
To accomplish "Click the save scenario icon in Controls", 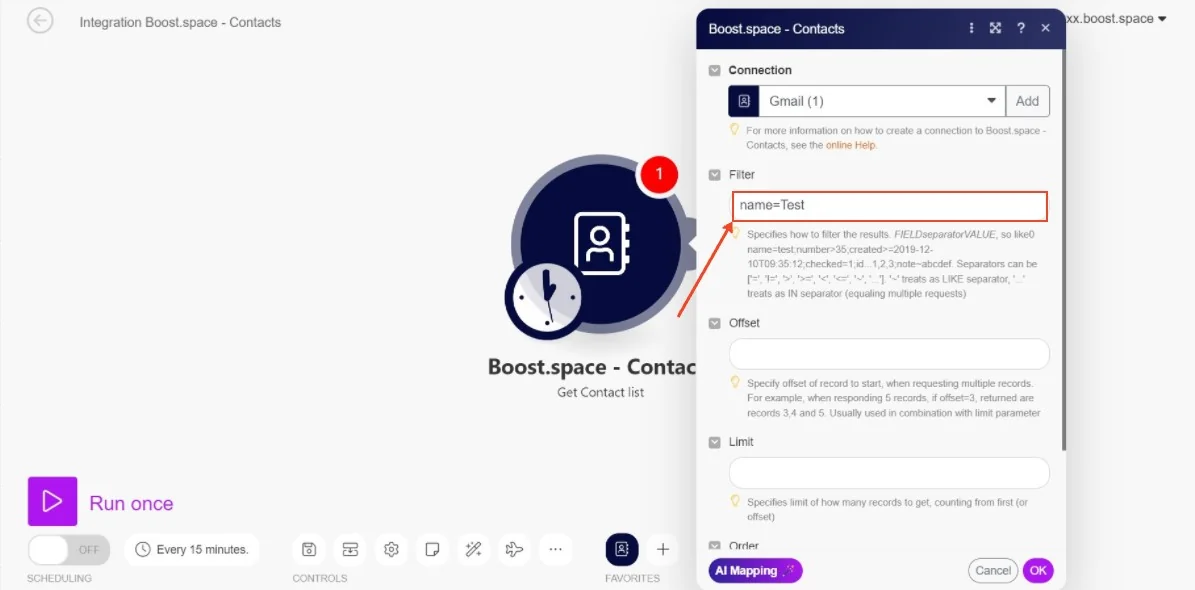I will [309, 549].
